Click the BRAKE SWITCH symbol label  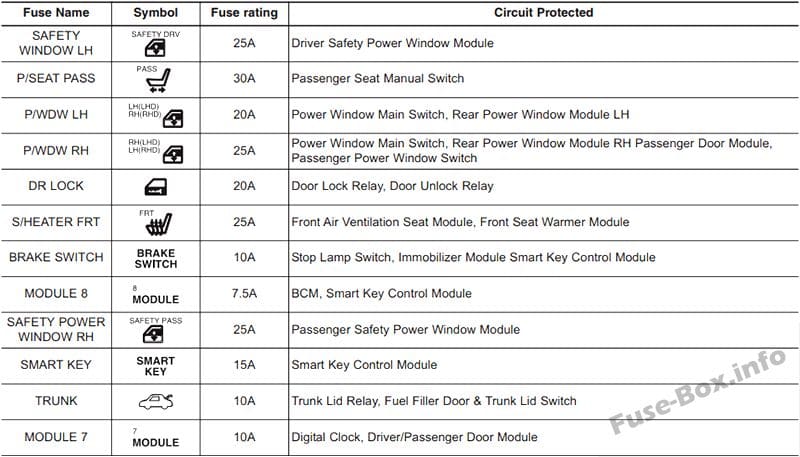pyautogui.click(x=156, y=259)
